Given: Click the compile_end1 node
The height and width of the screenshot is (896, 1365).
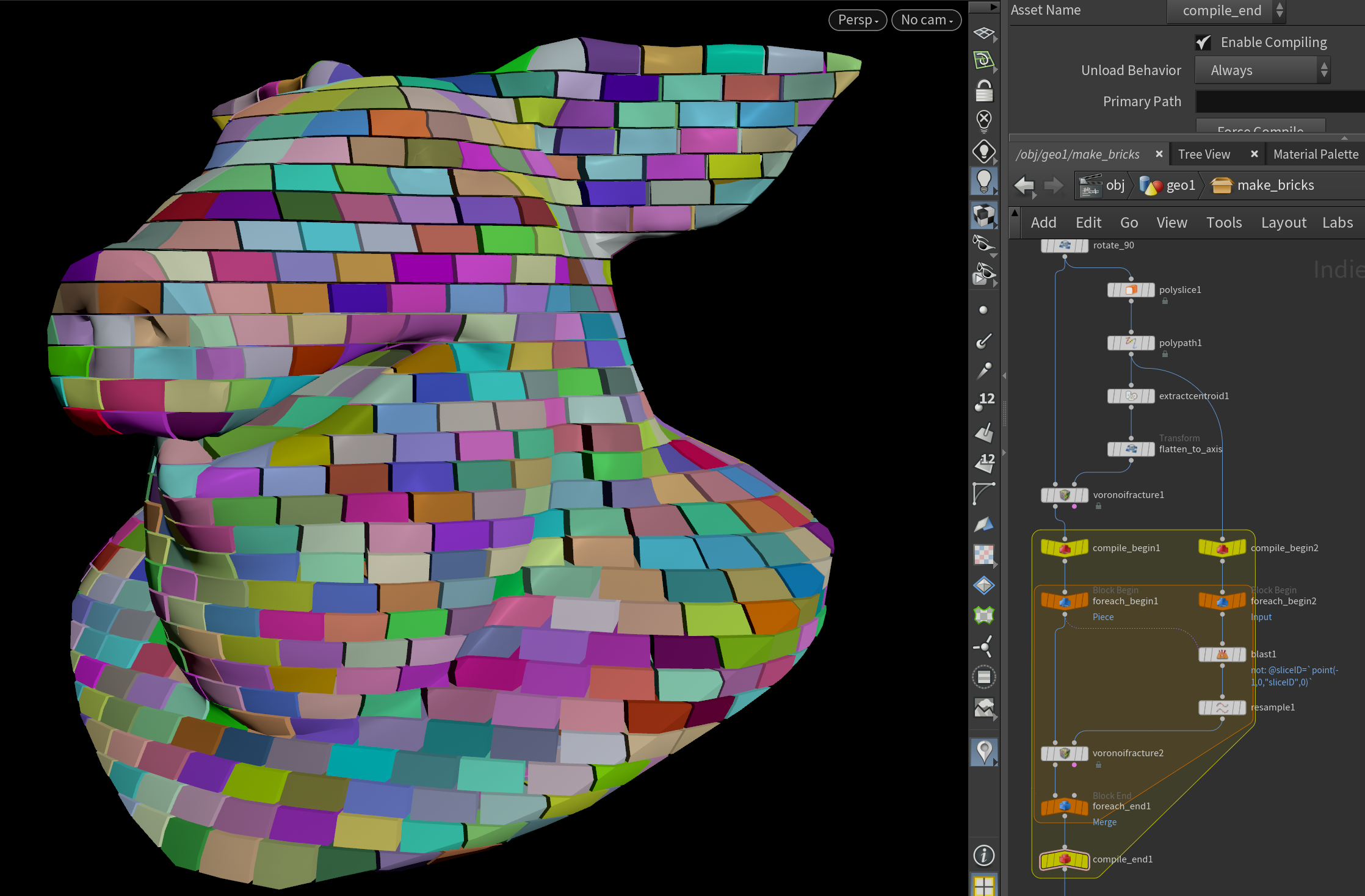Looking at the screenshot, I should point(1065,859).
